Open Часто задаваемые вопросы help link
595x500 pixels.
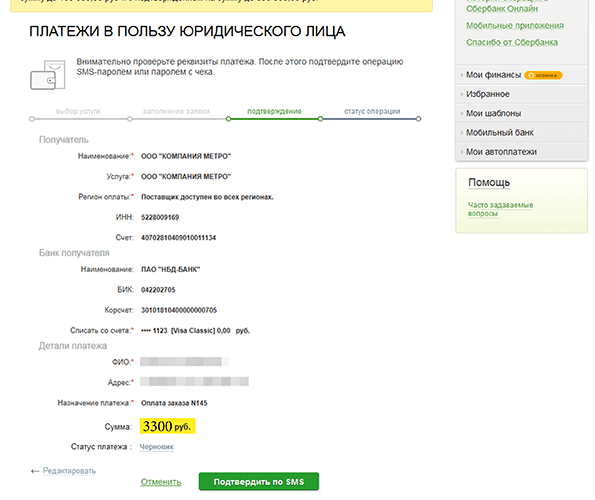coord(500,209)
